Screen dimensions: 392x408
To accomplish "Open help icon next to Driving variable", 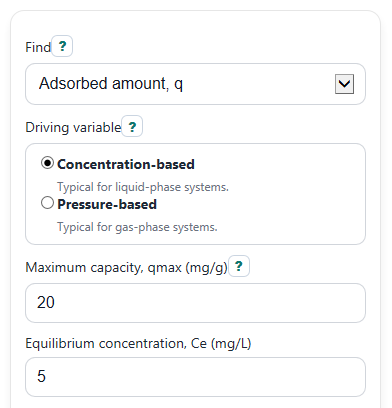I will [132, 126].
